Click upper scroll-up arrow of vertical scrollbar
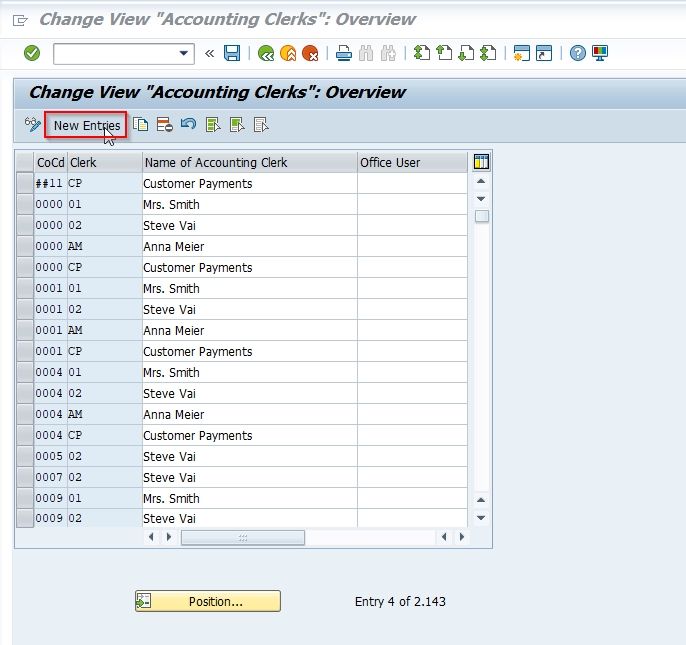This screenshot has width=686, height=645. [481, 181]
